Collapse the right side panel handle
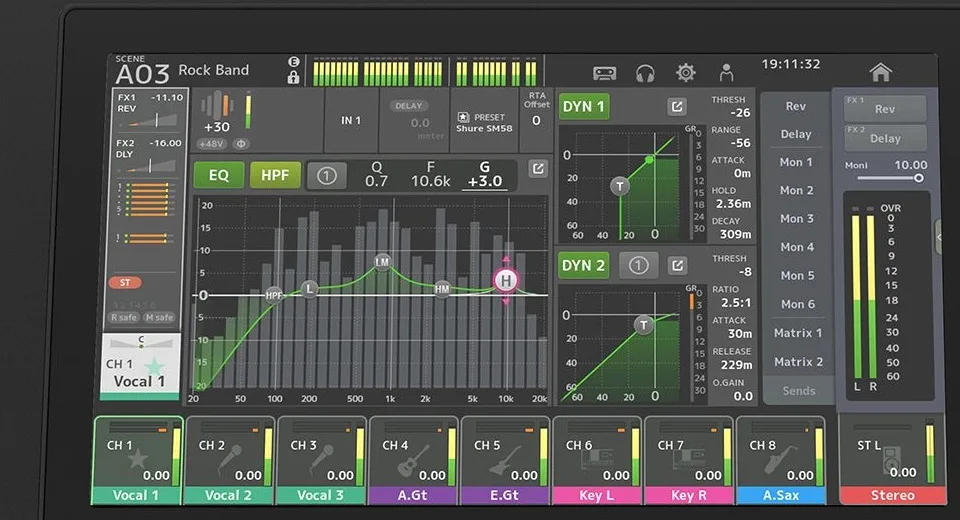Screen dimensions: 960x520 [939, 236]
